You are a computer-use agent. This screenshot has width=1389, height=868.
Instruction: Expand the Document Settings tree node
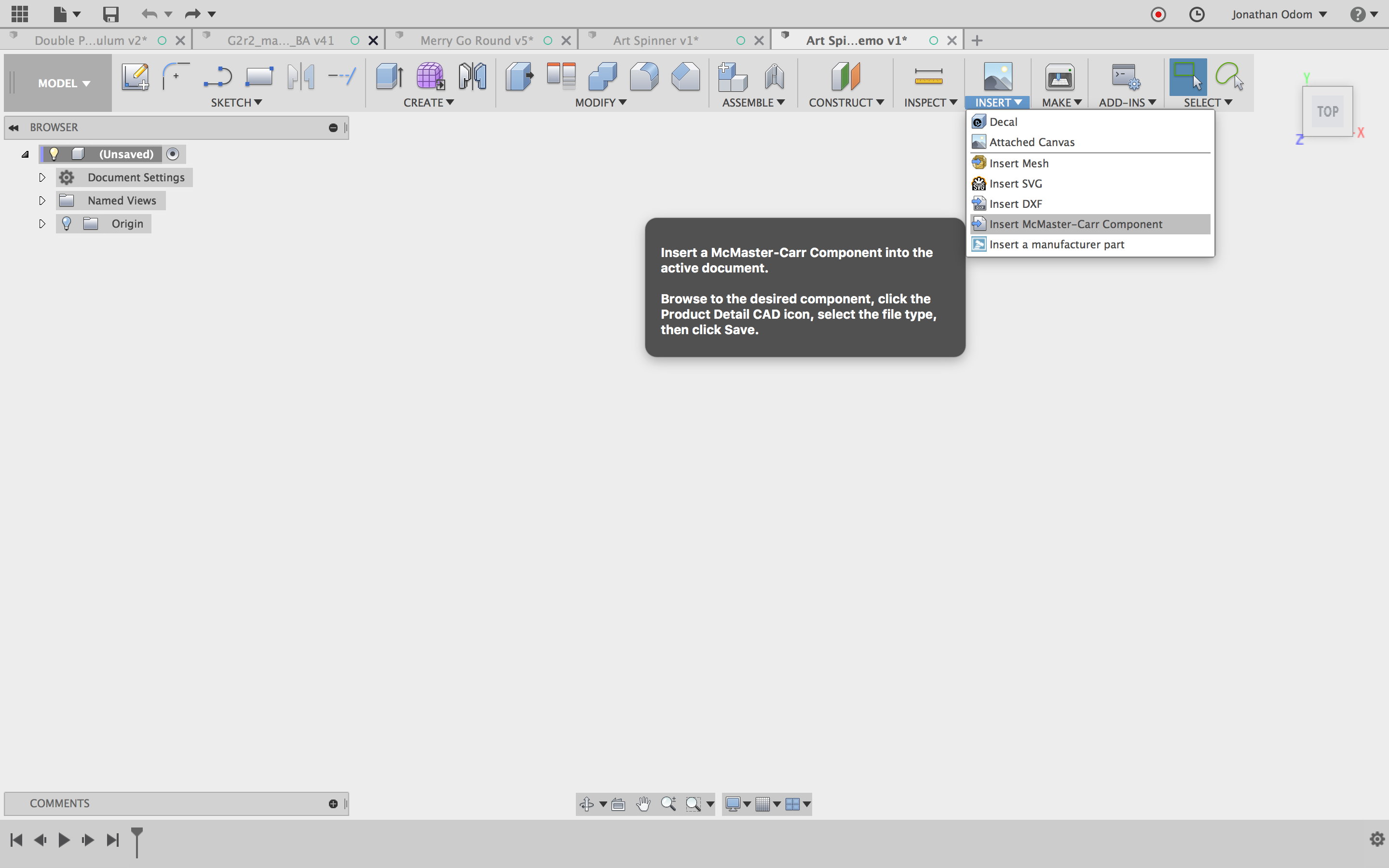point(42,177)
